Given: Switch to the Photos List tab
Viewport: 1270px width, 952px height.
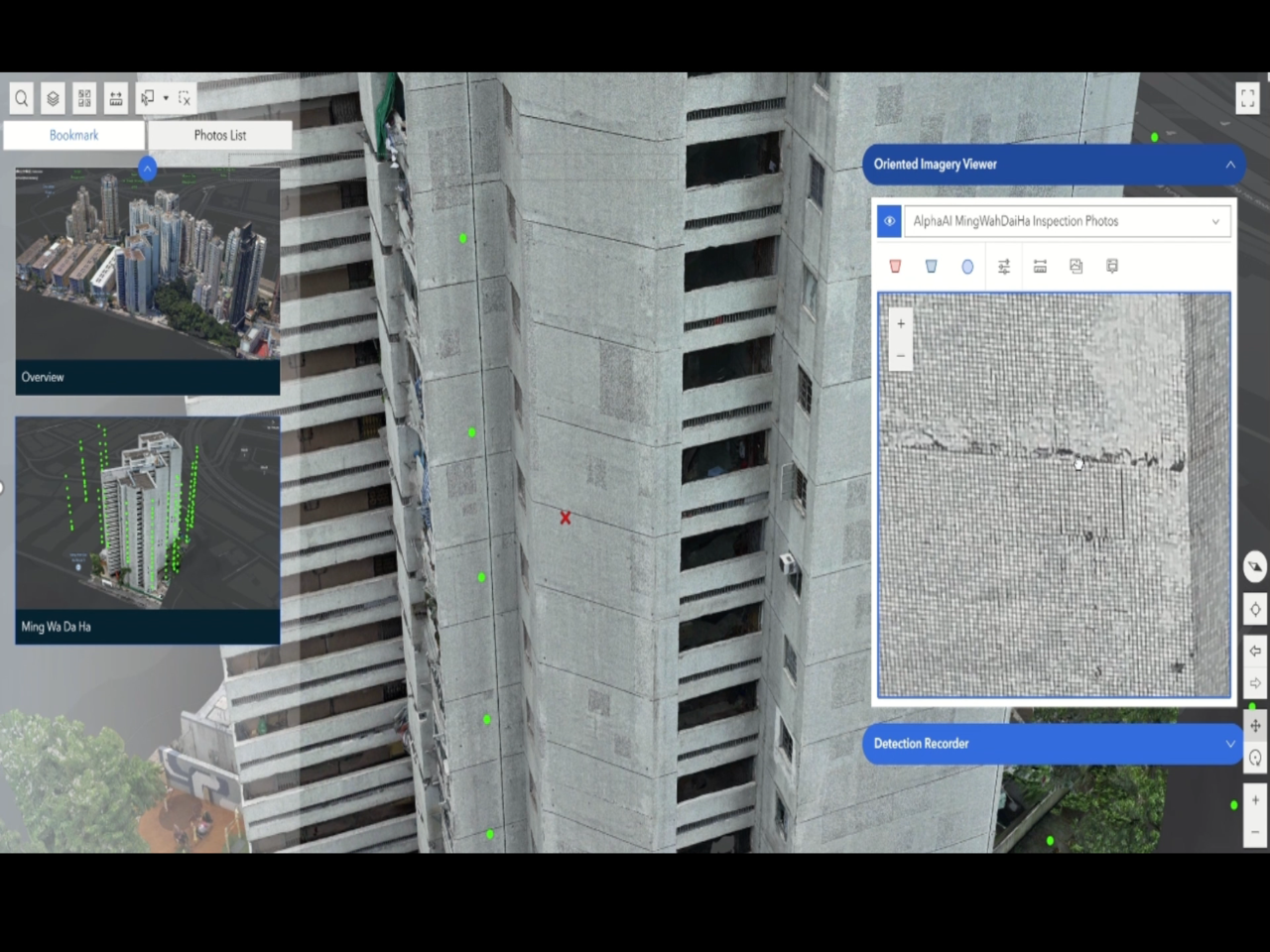Looking at the screenshot, I should tap(219, 135).
